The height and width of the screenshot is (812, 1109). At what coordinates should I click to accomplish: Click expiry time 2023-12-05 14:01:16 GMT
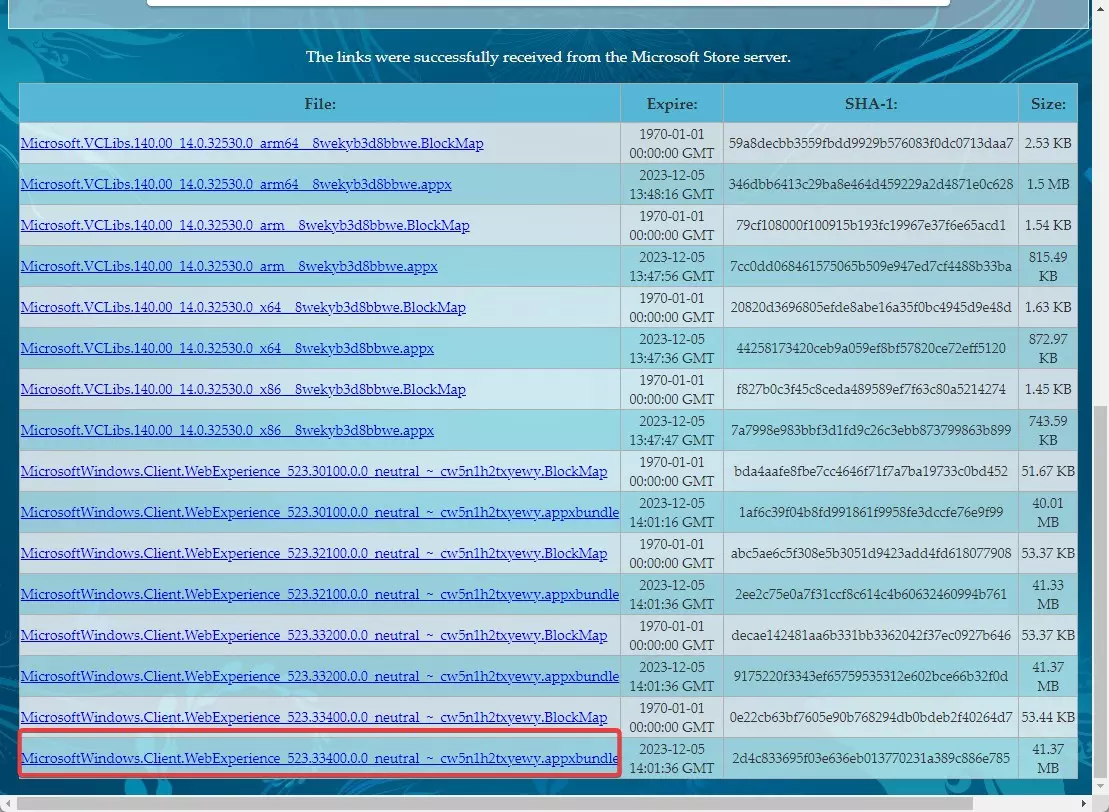[672, 512]
